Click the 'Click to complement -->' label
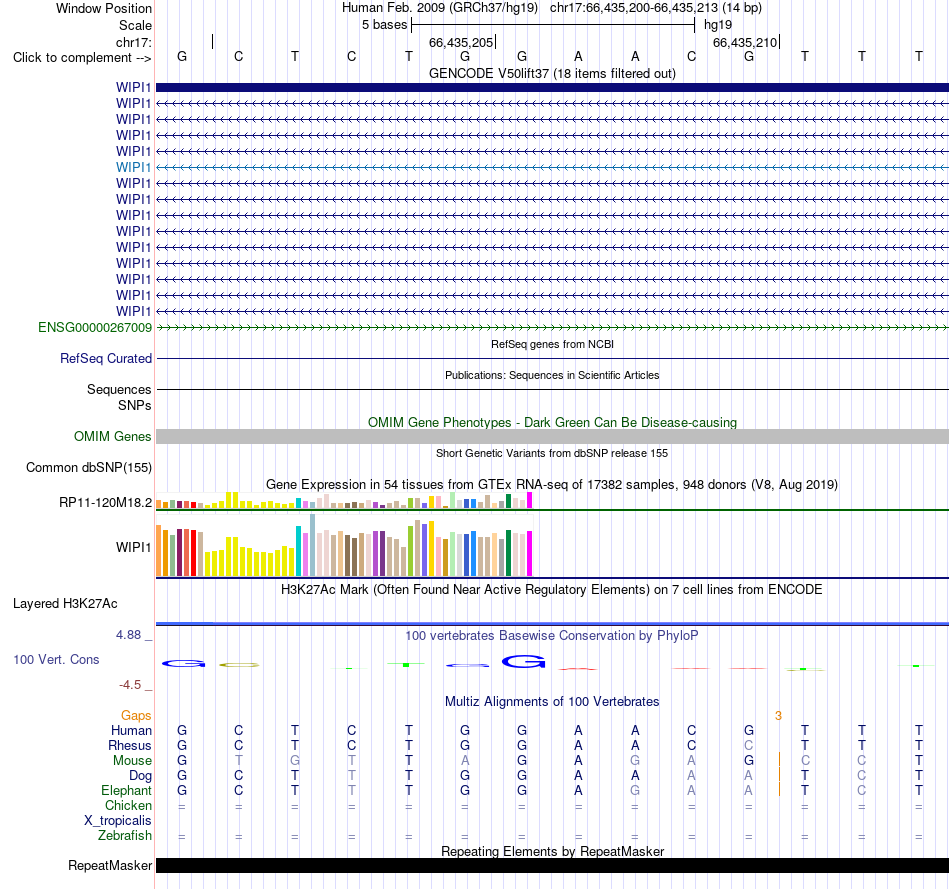The image size is (950, 889). (82, 58)
